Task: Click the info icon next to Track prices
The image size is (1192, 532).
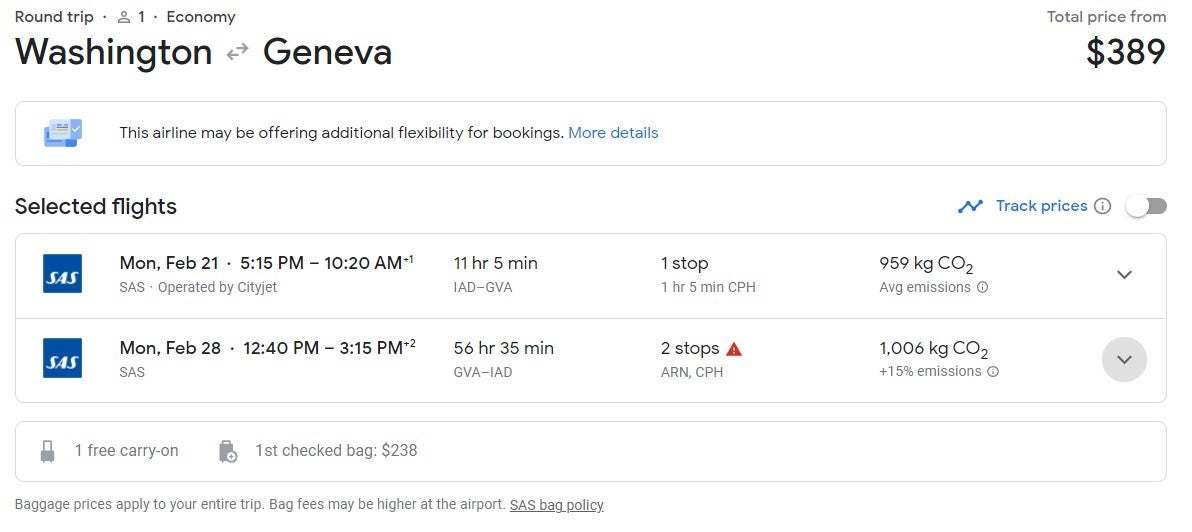Action: tap(1102, 206)
